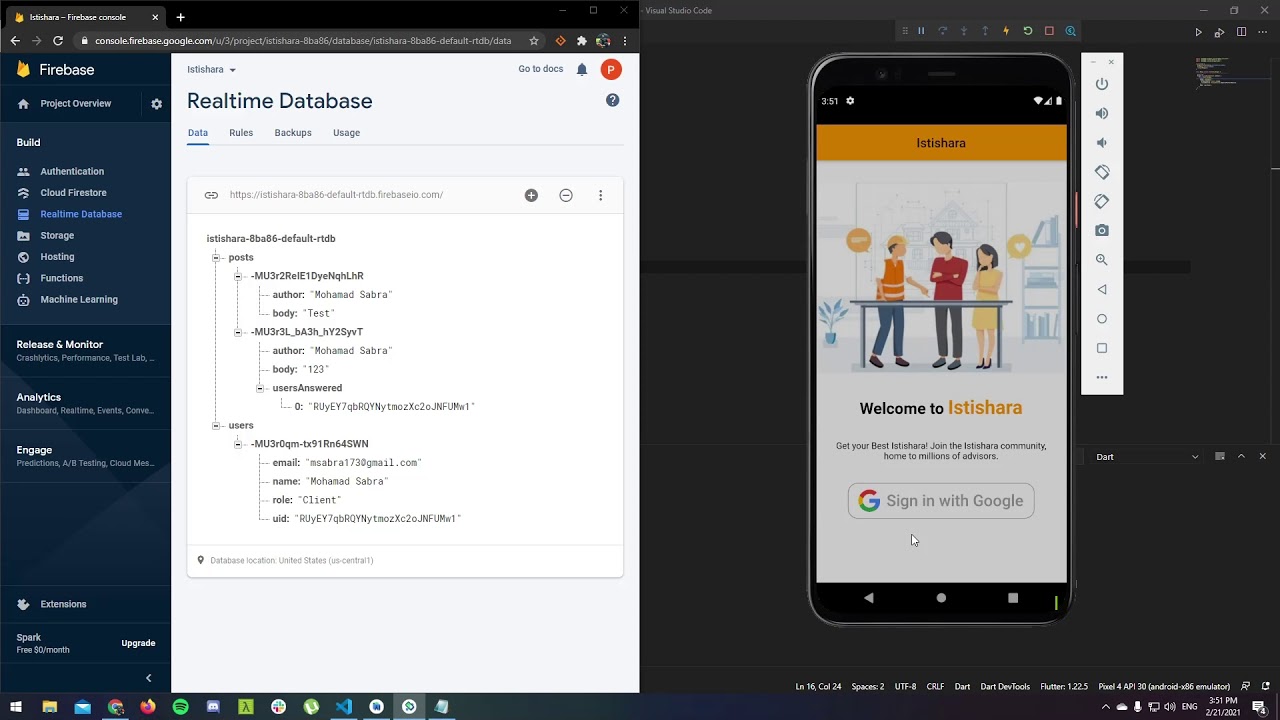
Task: Open Authentication in Firebase sidebar
Action: coord(72,172)
